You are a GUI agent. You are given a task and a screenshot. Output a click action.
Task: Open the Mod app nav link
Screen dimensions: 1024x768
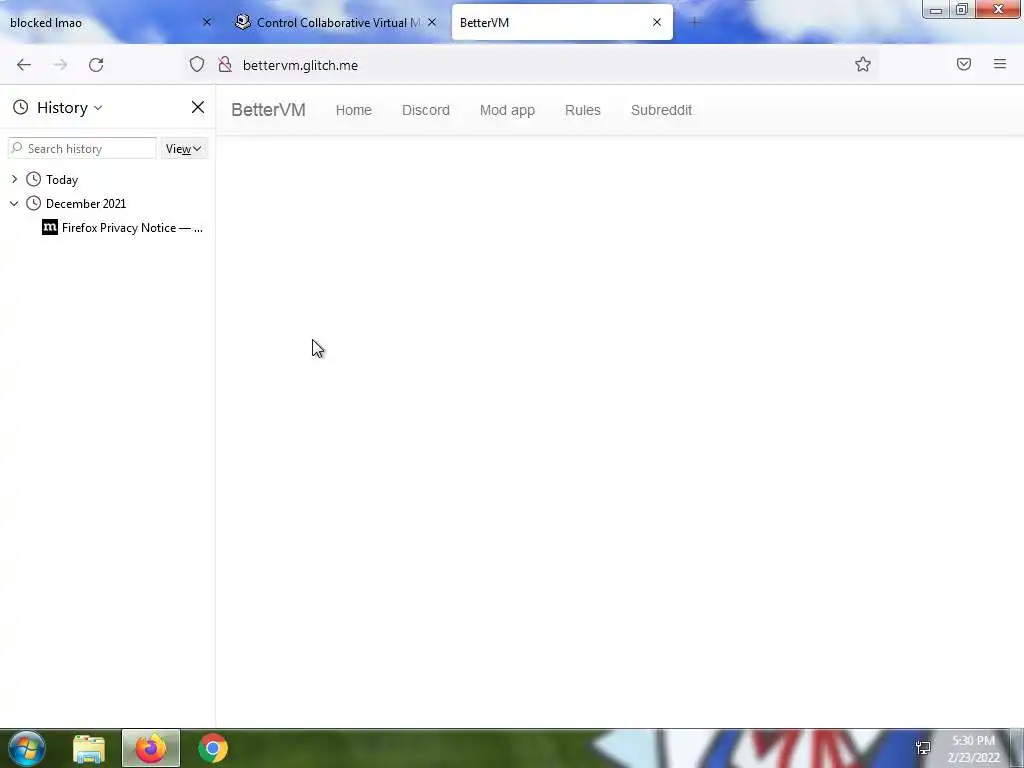[507, 110]
